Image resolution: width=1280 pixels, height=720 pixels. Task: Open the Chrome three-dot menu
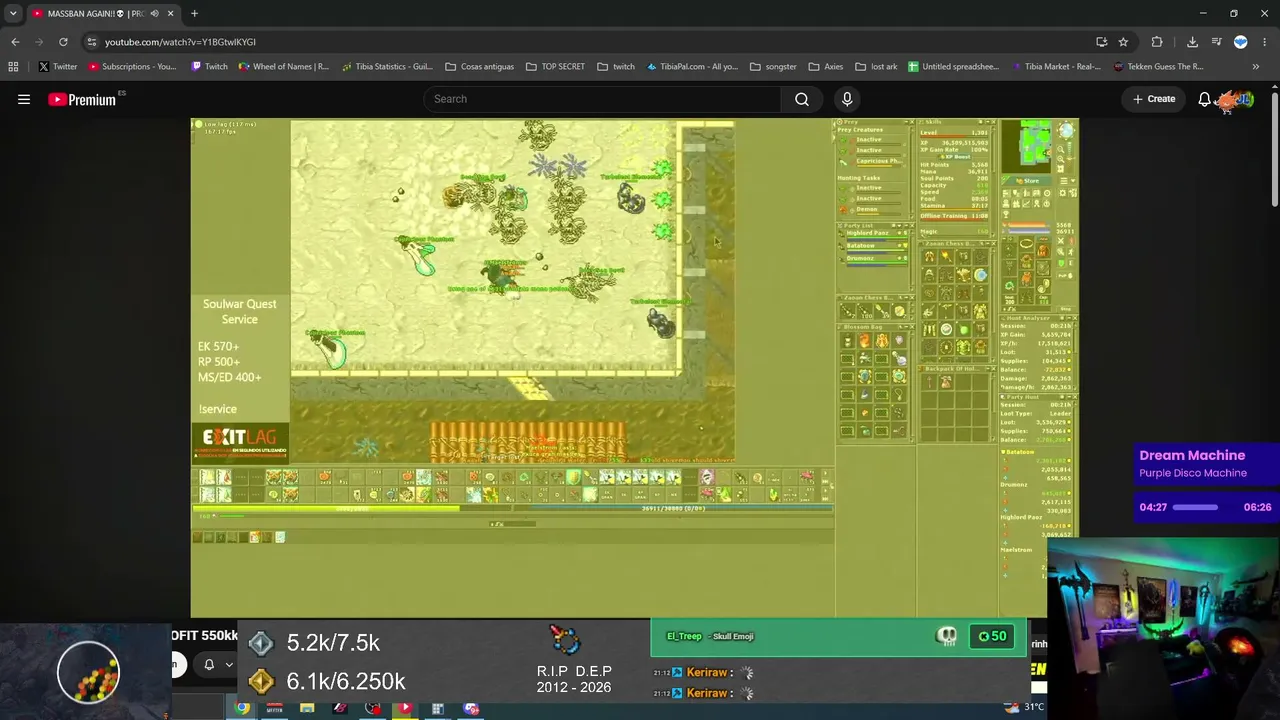pos(1265,42)
